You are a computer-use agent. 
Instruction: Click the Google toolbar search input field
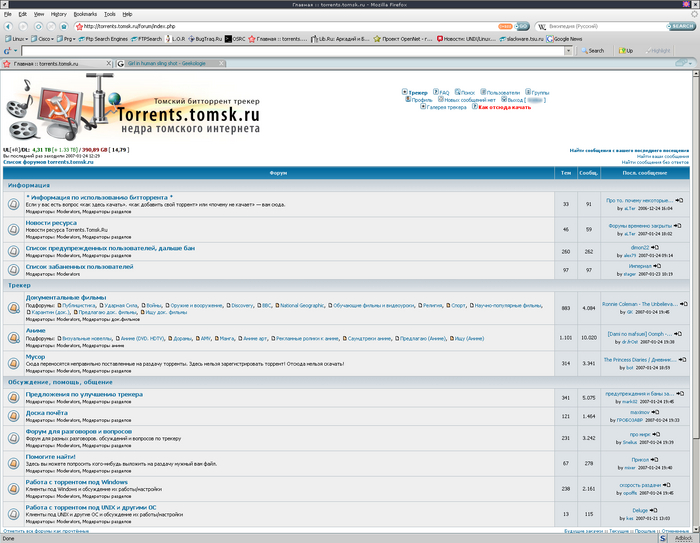293,51
